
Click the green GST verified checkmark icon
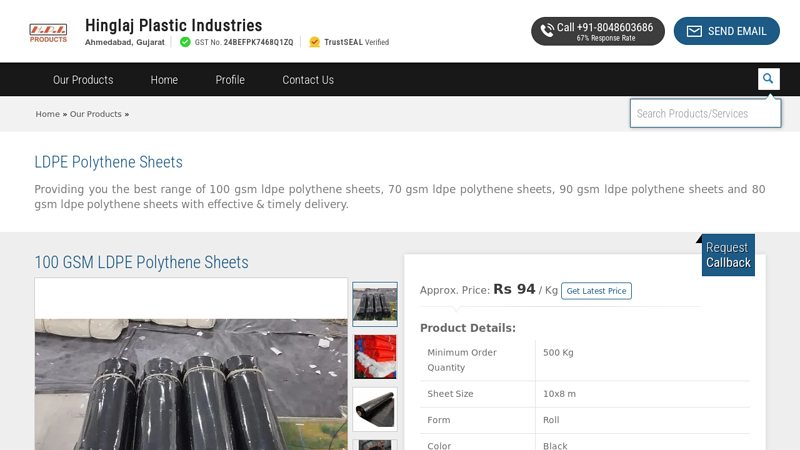[x=185, y=42]
